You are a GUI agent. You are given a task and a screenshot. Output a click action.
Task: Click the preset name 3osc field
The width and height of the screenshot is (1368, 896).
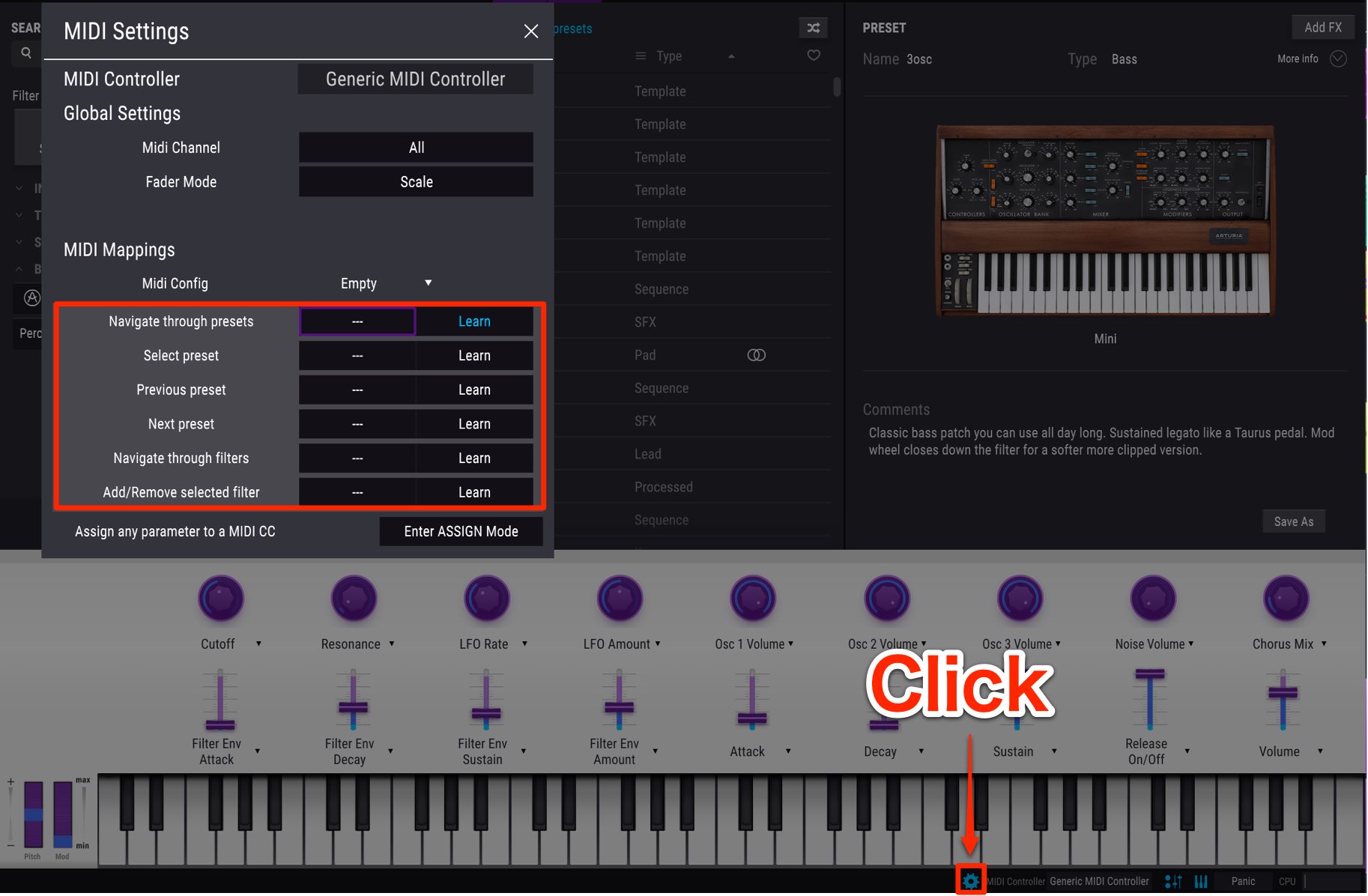(919, 59)
